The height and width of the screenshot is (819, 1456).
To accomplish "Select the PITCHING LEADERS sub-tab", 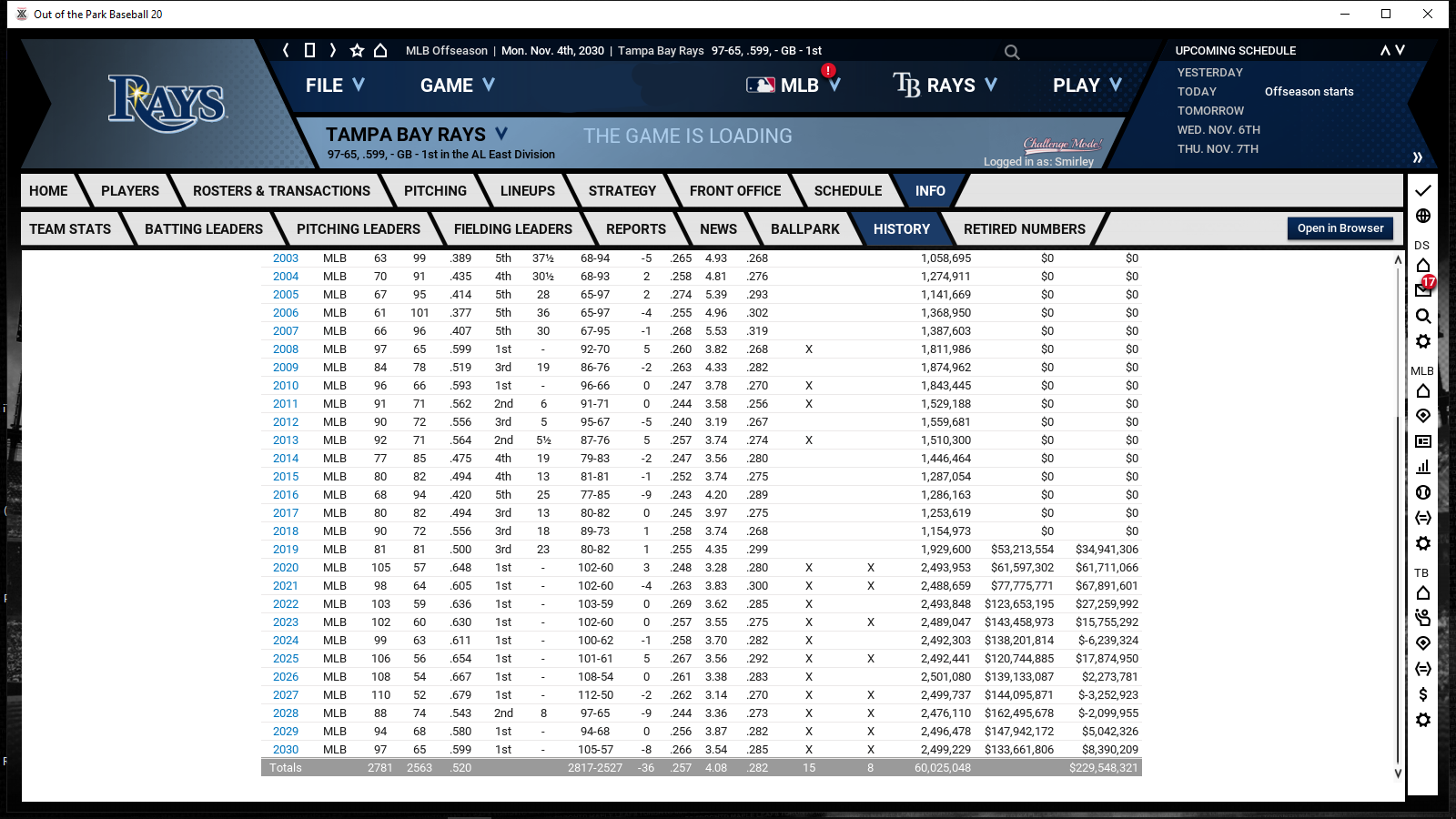I will point(358,229).
